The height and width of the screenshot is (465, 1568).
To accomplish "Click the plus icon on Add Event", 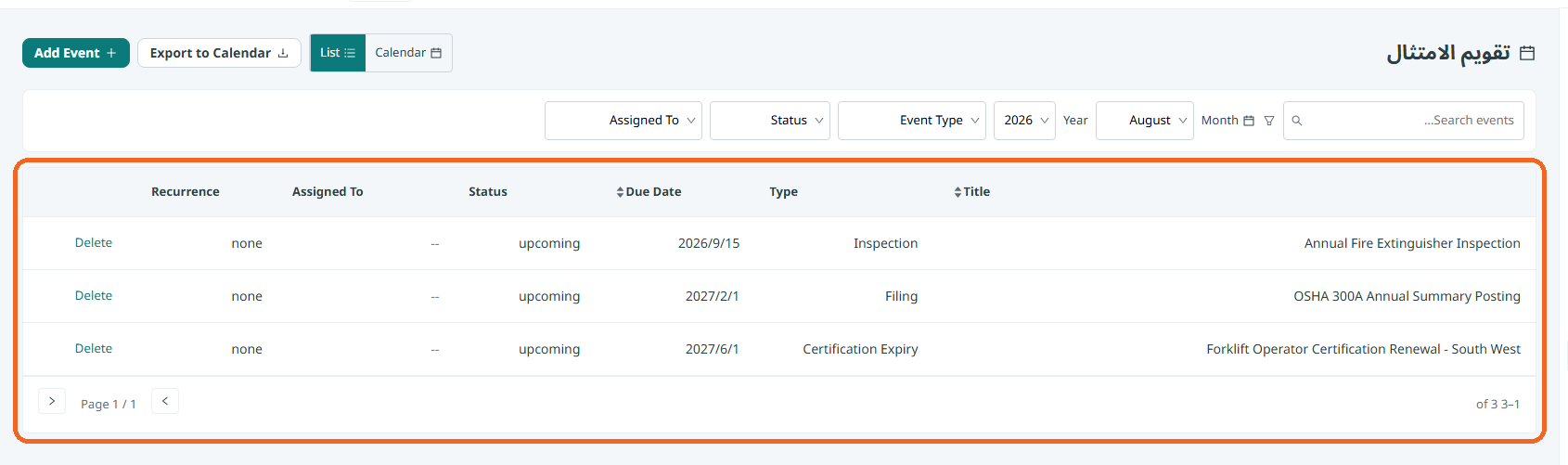I will coord(111,53).
